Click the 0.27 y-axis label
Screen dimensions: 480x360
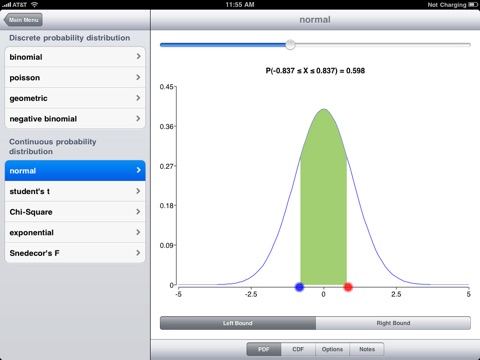coord(166,166)
